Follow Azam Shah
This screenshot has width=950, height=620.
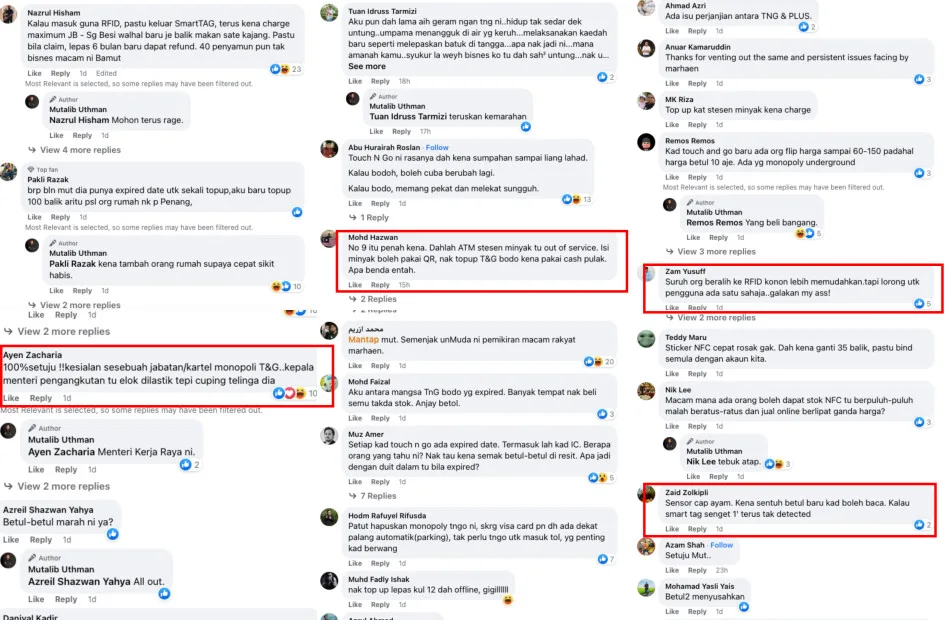click(721, 545)
